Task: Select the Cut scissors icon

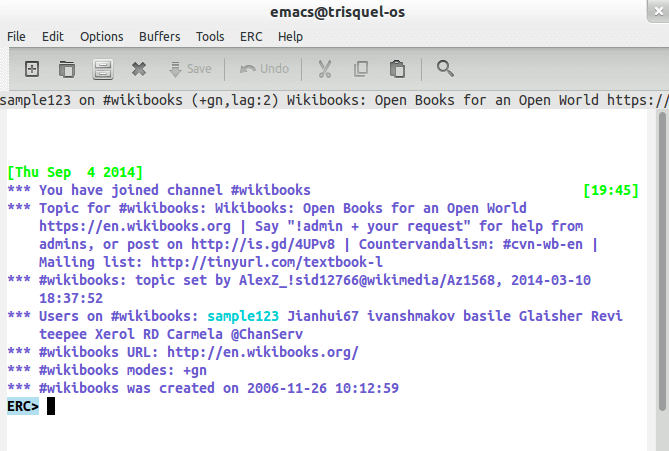Action: [325, 69]
